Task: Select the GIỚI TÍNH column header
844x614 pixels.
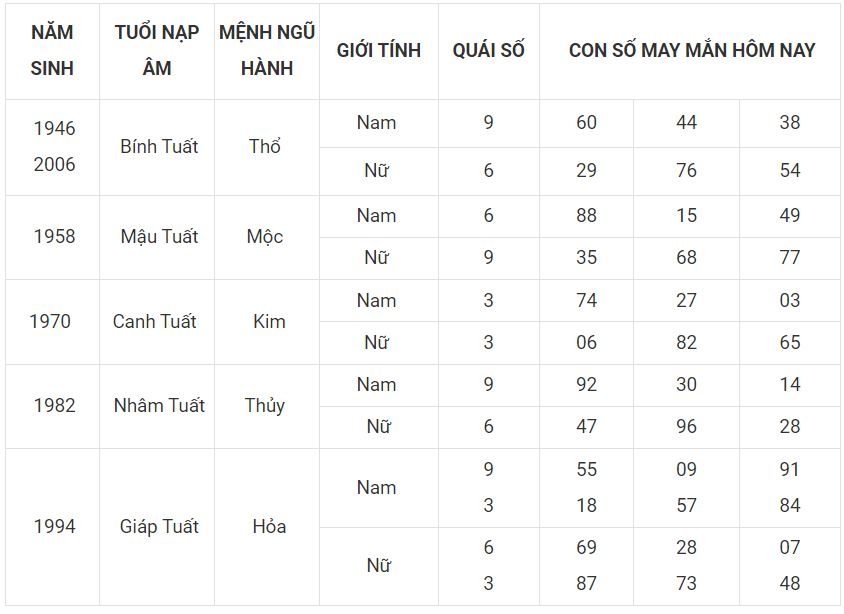Action: coord(378,50)
